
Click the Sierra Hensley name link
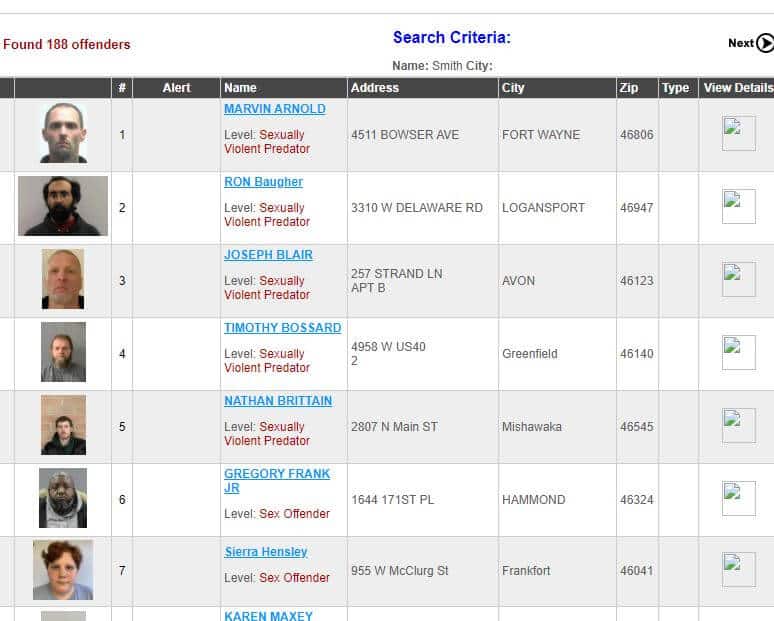coord(265,552)
